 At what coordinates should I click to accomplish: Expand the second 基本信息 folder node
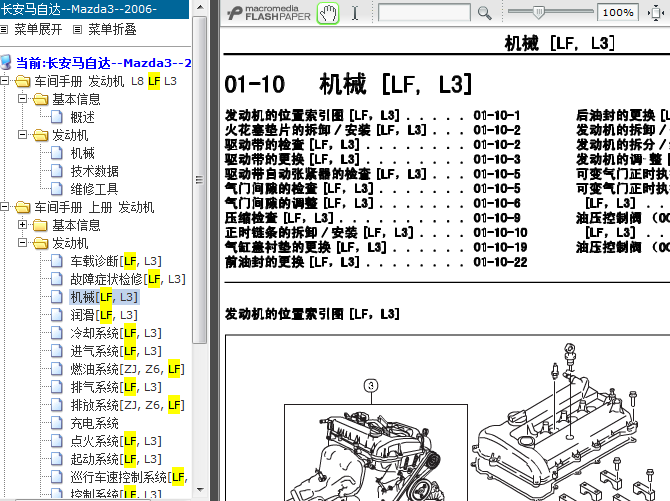click(23, 224)
